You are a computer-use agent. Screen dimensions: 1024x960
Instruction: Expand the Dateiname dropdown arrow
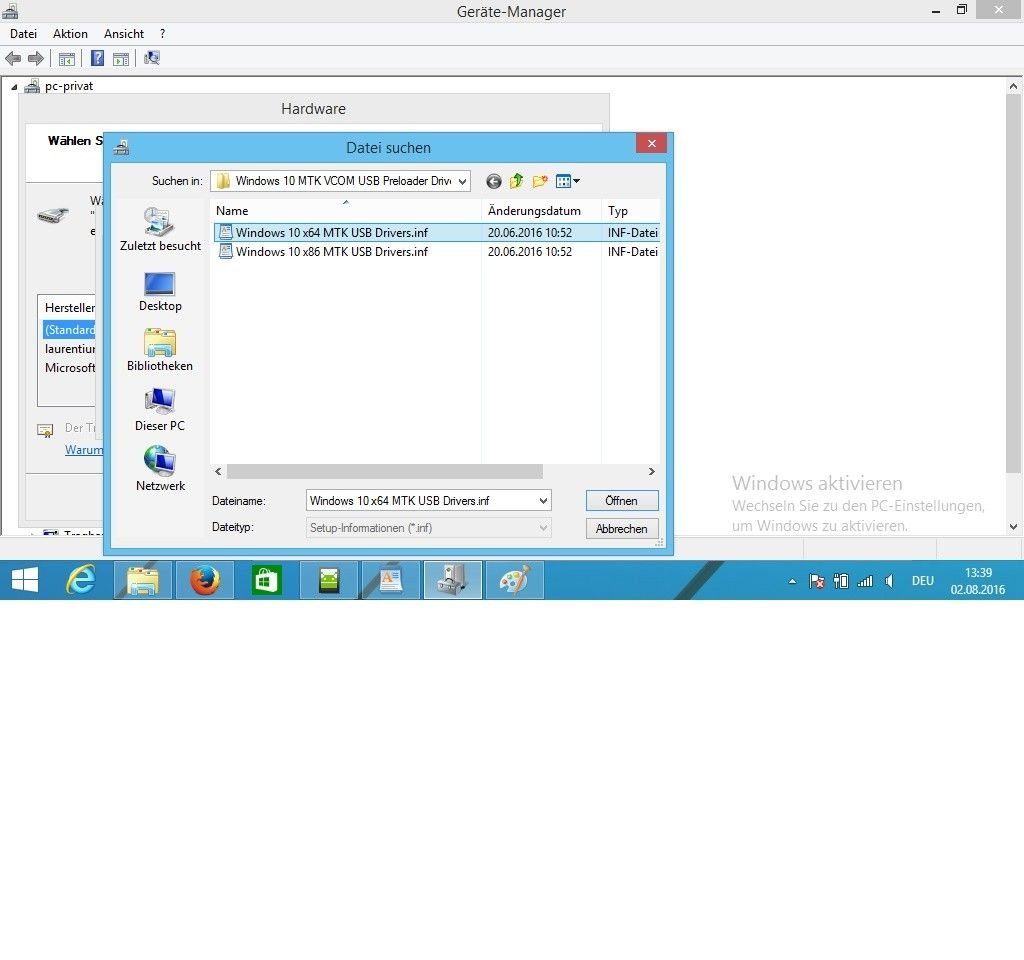click(543, 501)
